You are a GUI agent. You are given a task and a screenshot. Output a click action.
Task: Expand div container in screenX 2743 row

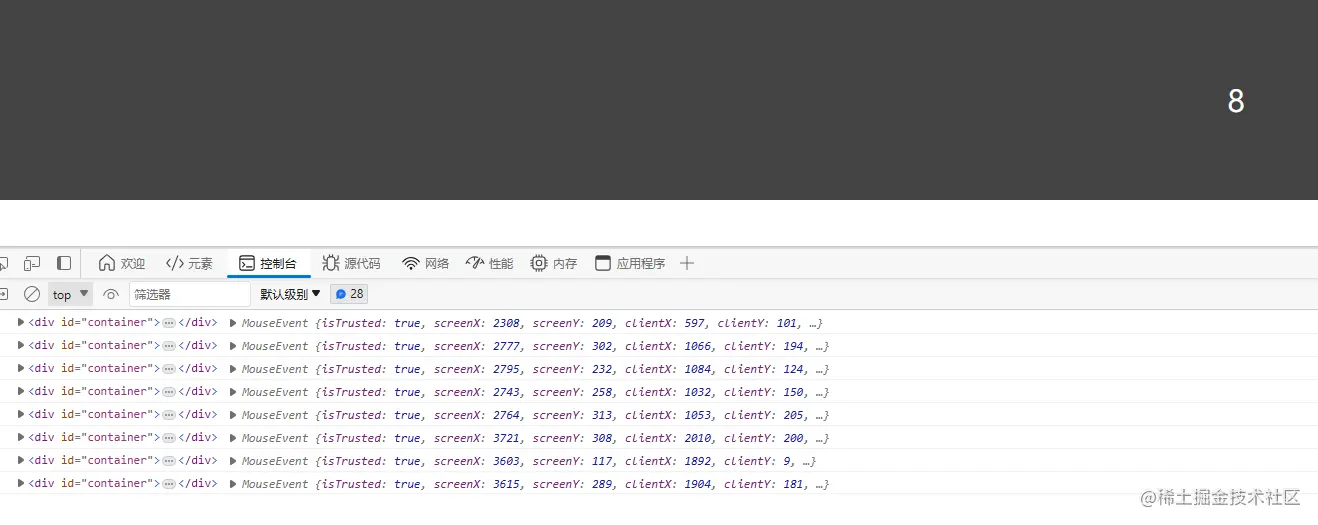pos(21,391)
